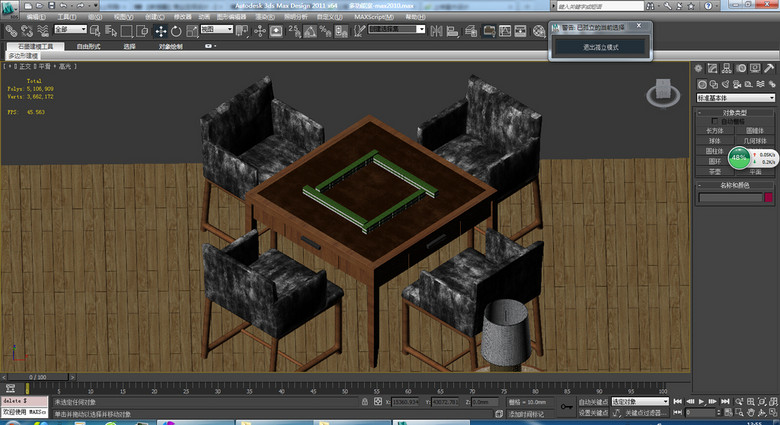This screenshot has width=780, height=425.
Task: Toggle Angle Snap button
Action: [x=310, y=31]
